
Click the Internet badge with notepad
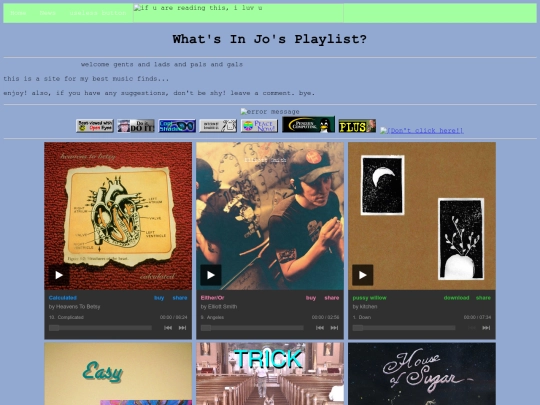[x=218, y=126]
